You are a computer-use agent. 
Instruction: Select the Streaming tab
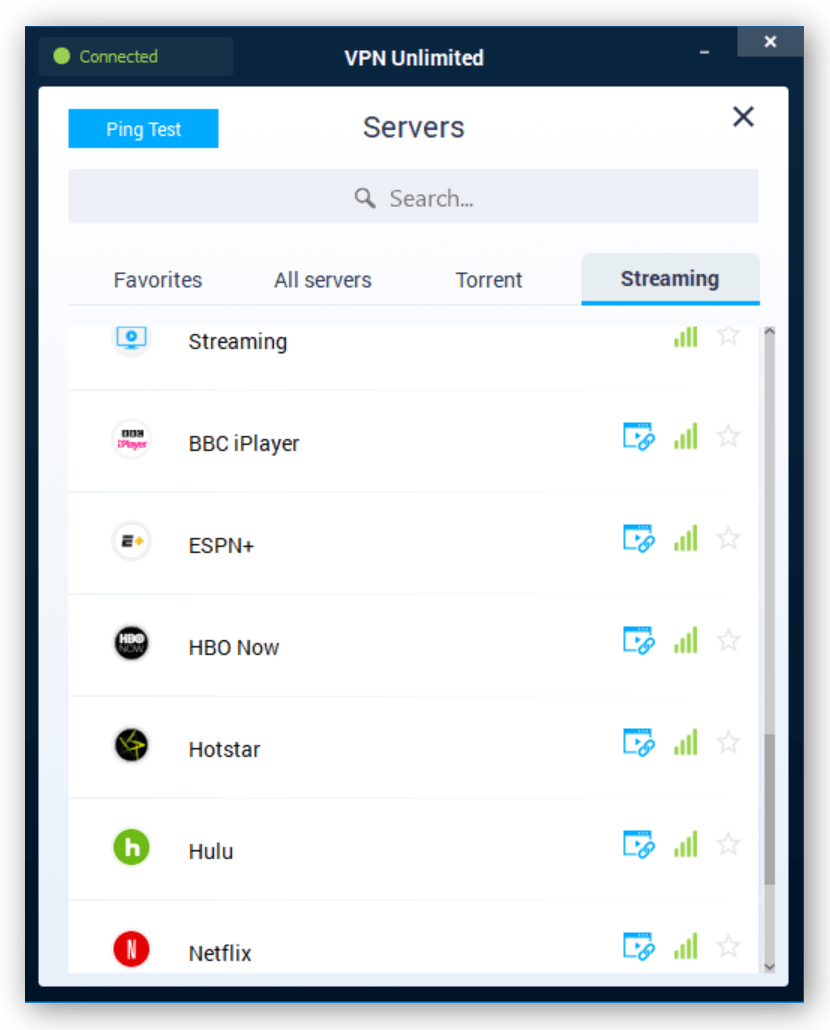(670, 279)
